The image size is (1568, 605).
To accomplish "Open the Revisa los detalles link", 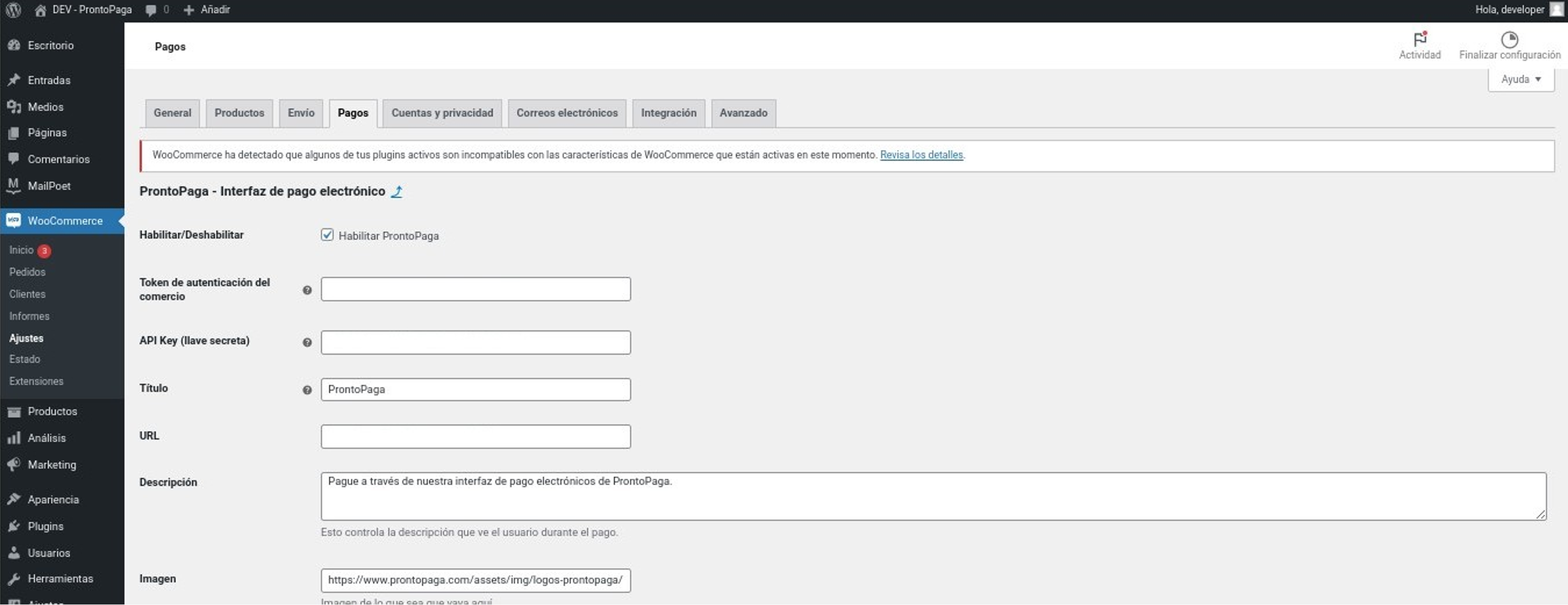I will point(921,155).
